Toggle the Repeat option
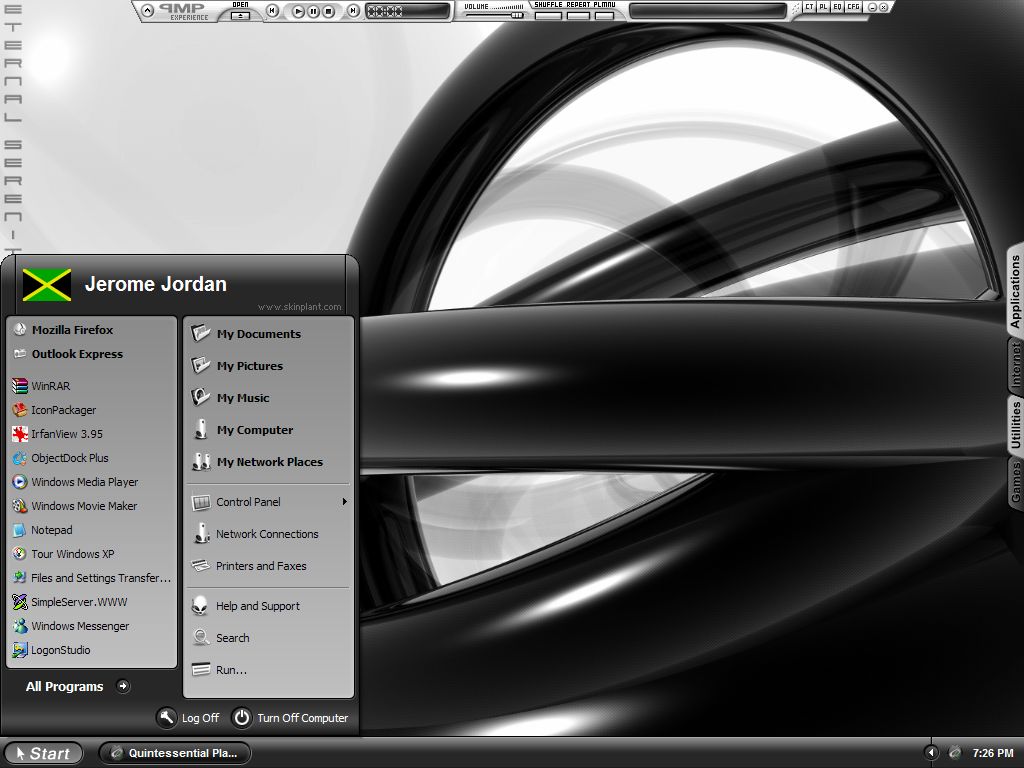Screen dimensions: 1024x768 click(578, 15)
